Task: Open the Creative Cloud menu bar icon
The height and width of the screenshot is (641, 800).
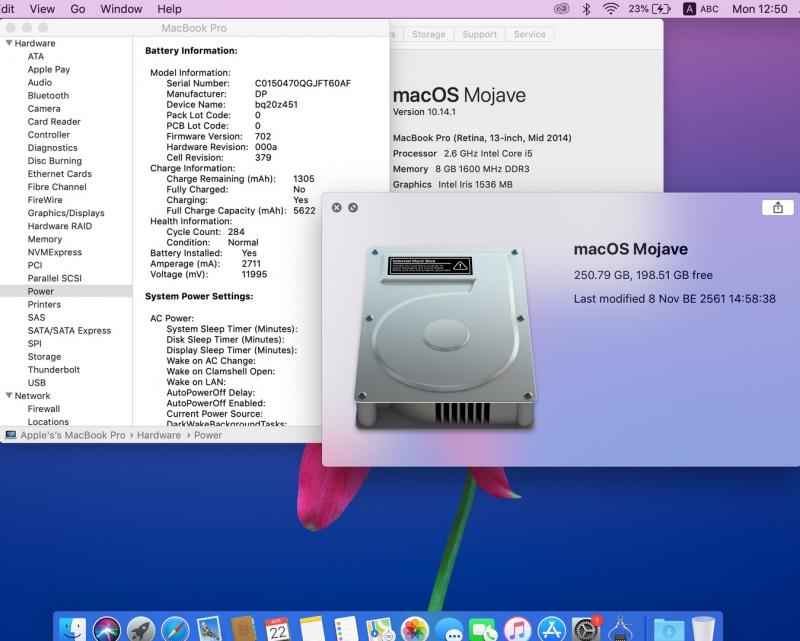Action: 562,9
